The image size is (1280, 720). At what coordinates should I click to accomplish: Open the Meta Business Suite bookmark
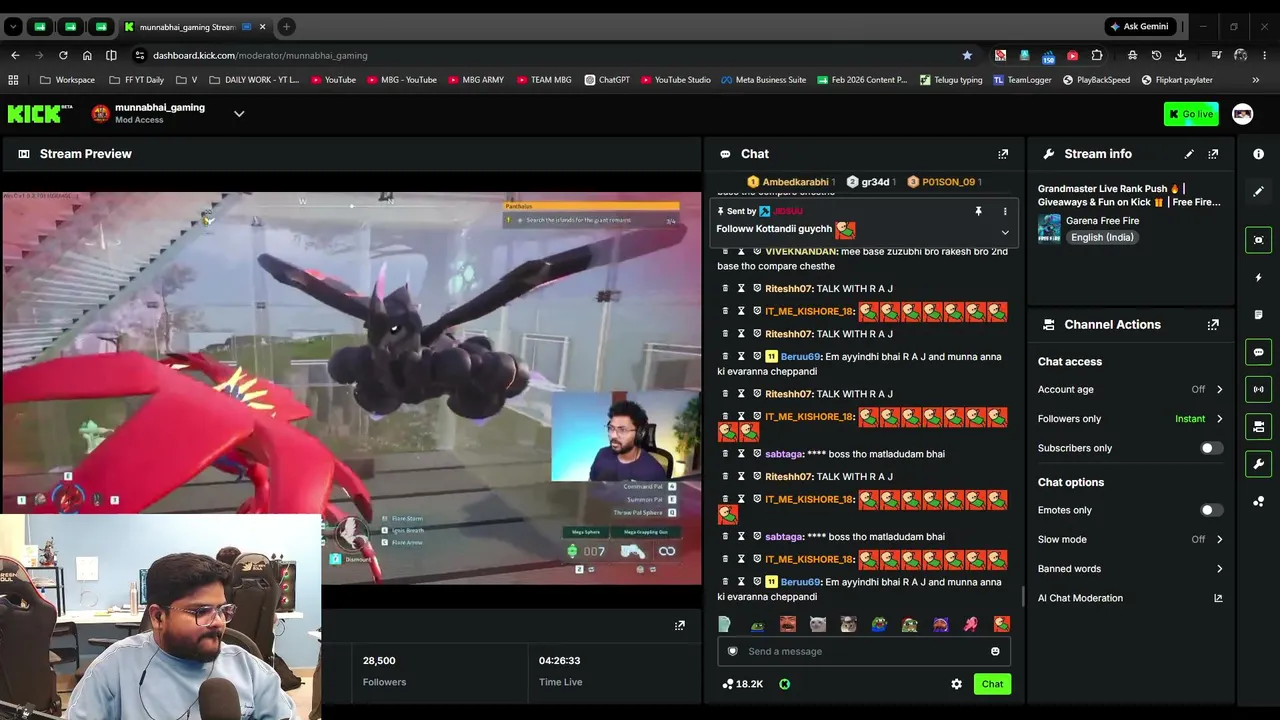click(x=763, y=80)
